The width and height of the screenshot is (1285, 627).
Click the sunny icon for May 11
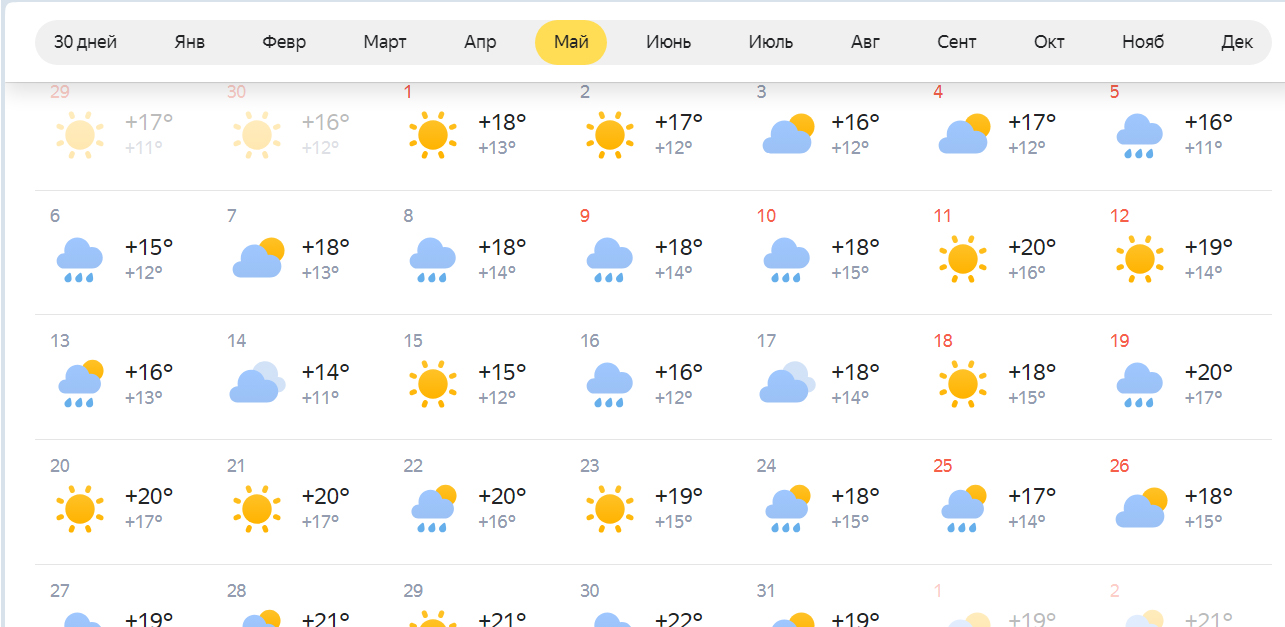(963, 259)
